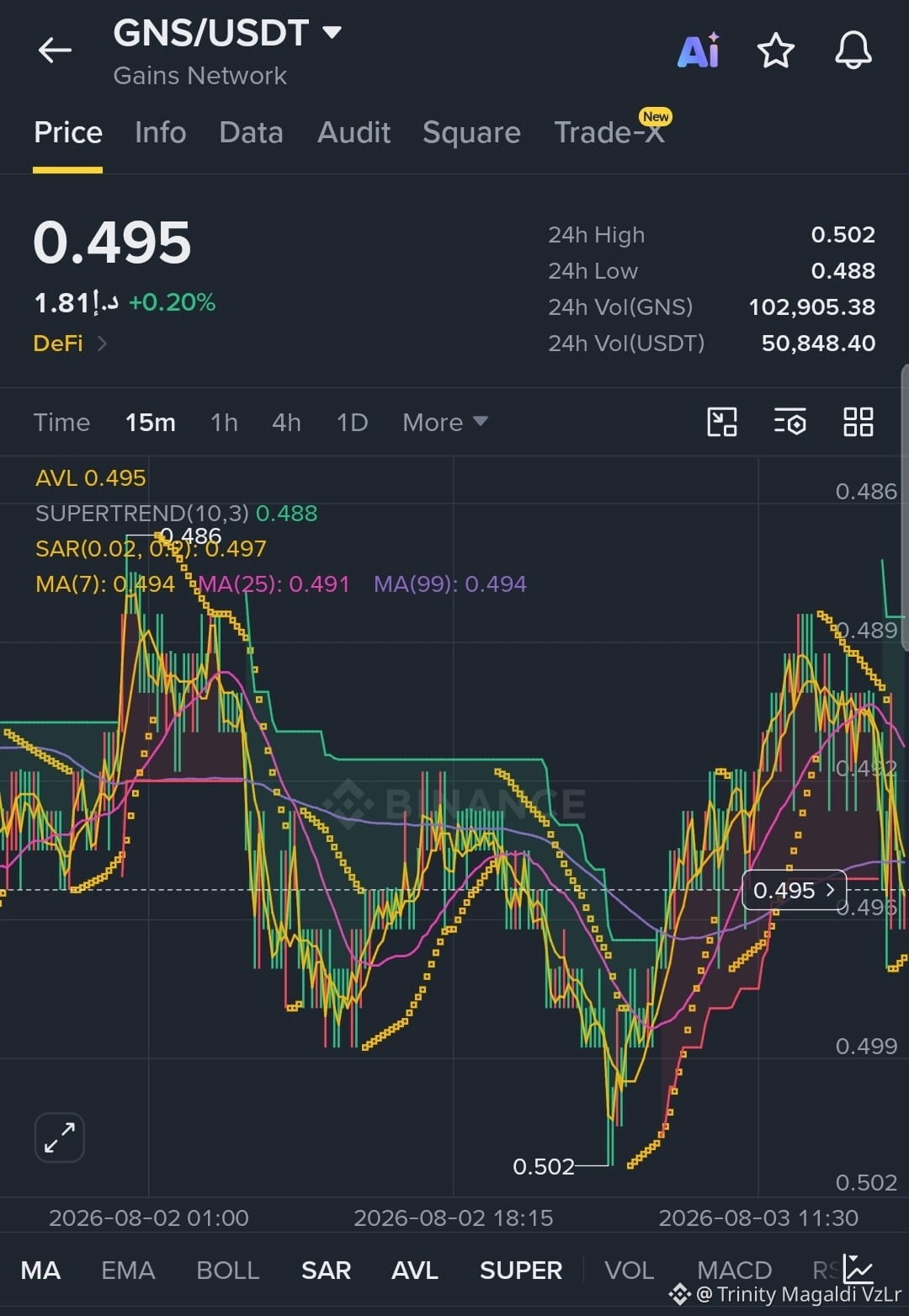Expand chart to fullscreen
909x1316 pixels.
pos(60,1138)
